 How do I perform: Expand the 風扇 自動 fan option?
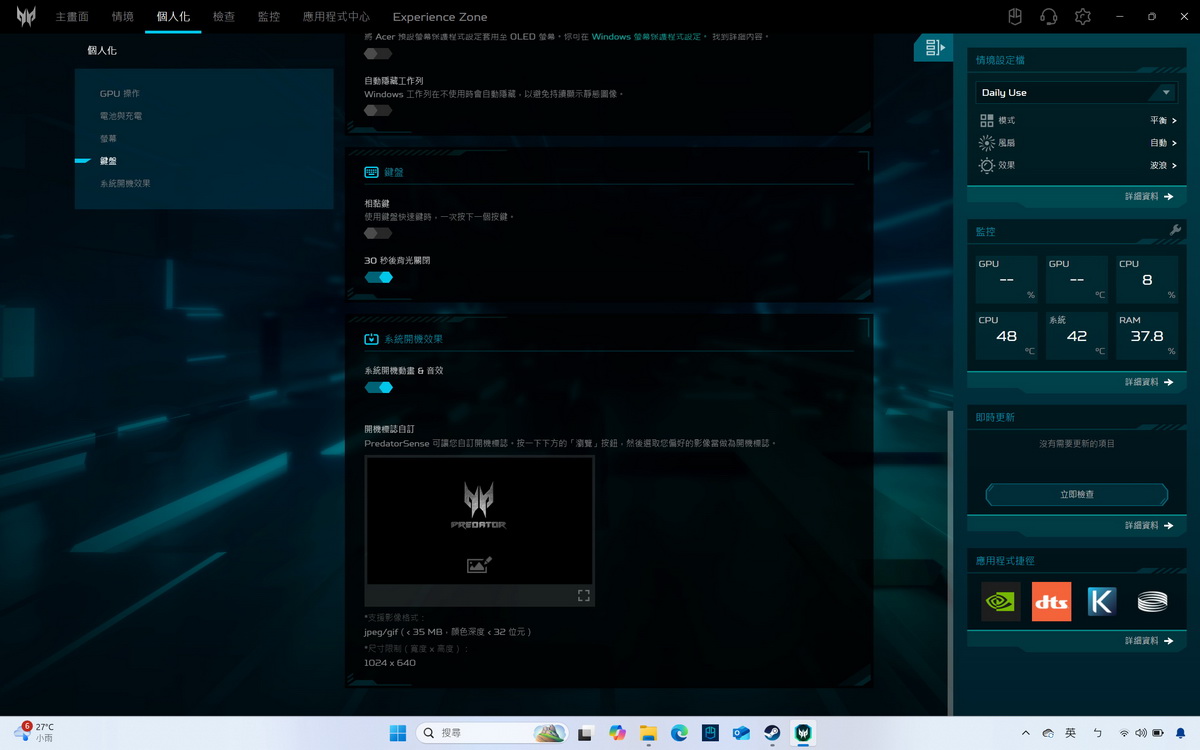pos(1163,143)
